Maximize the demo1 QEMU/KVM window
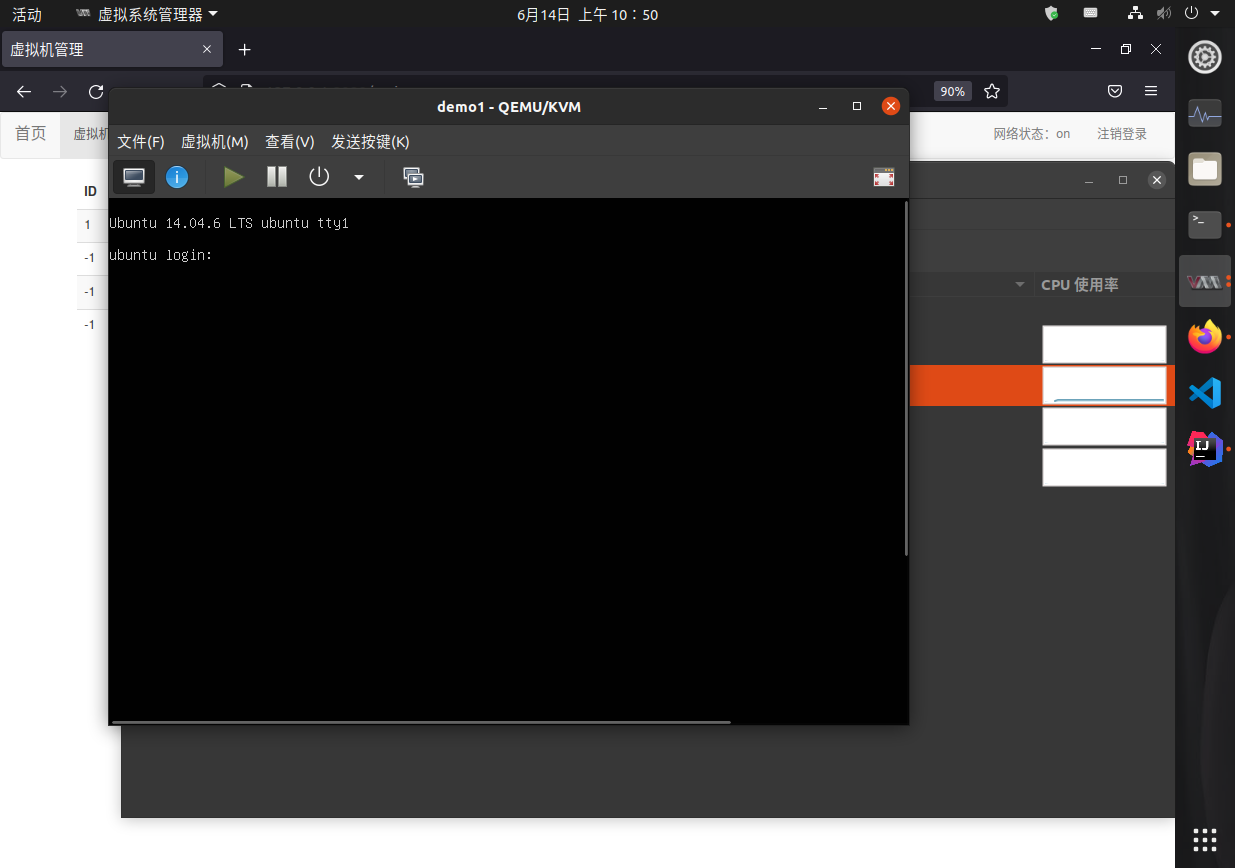This screenshot has height=868, width=1235. tap(856, 107)
